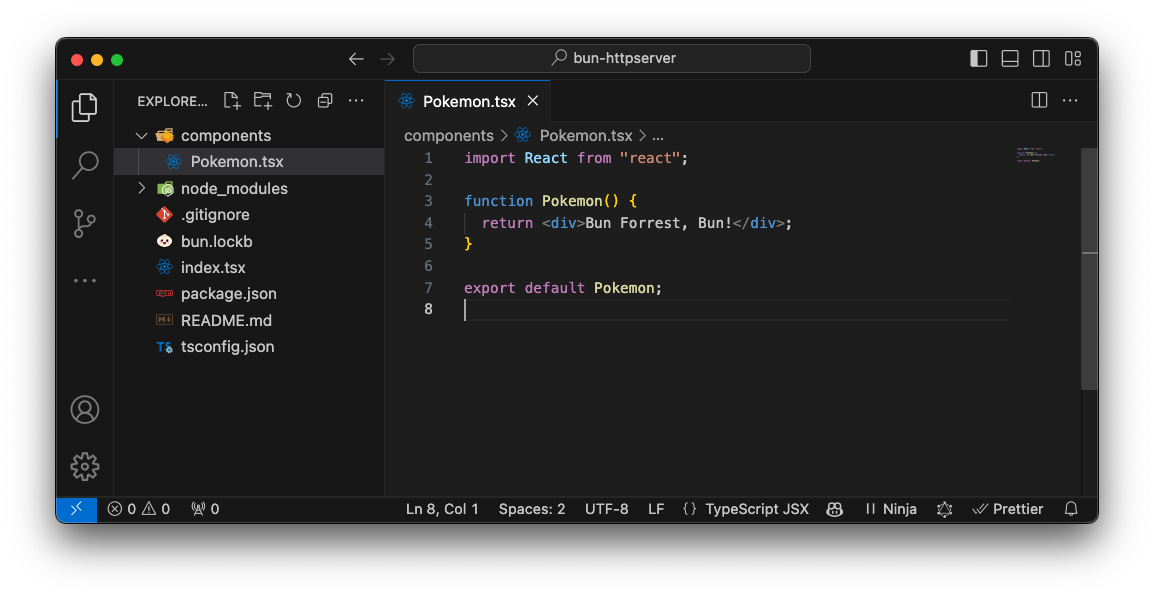
Task: Refresh the Explorer file tree
Action: tap(294, 101)
